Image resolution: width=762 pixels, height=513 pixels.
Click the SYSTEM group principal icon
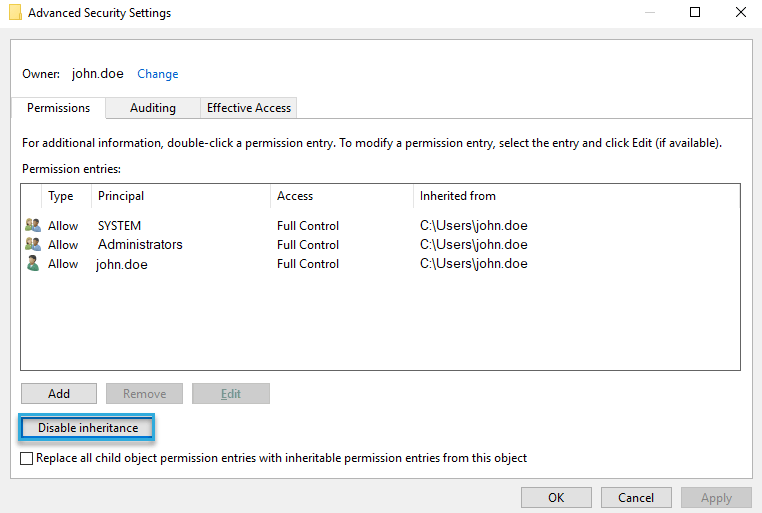33,226
